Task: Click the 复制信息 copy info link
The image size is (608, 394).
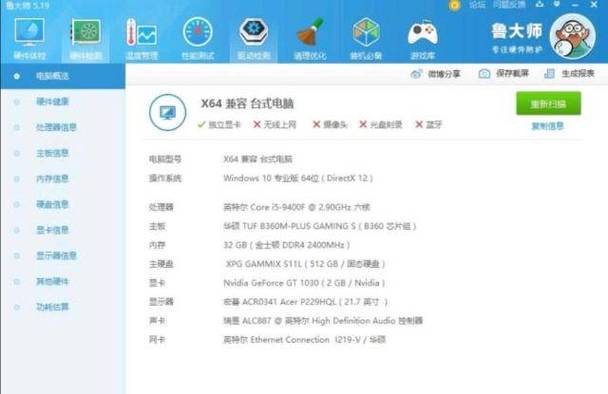Action: [548, 126]
